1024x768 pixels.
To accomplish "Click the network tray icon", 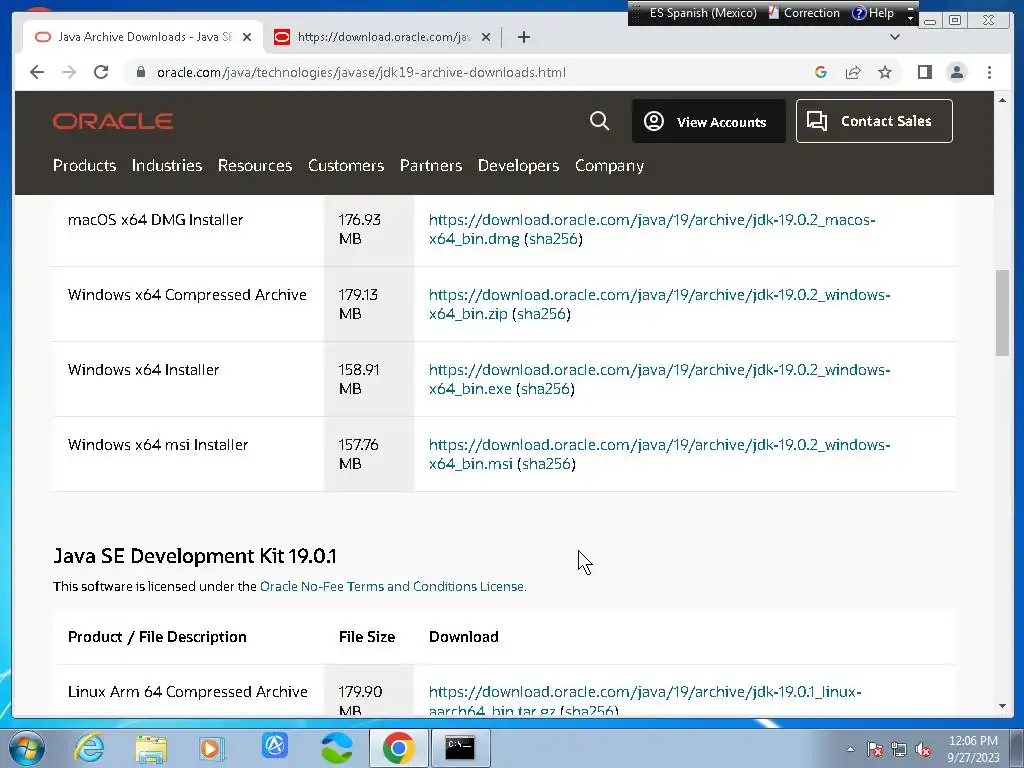I will 899,750.
